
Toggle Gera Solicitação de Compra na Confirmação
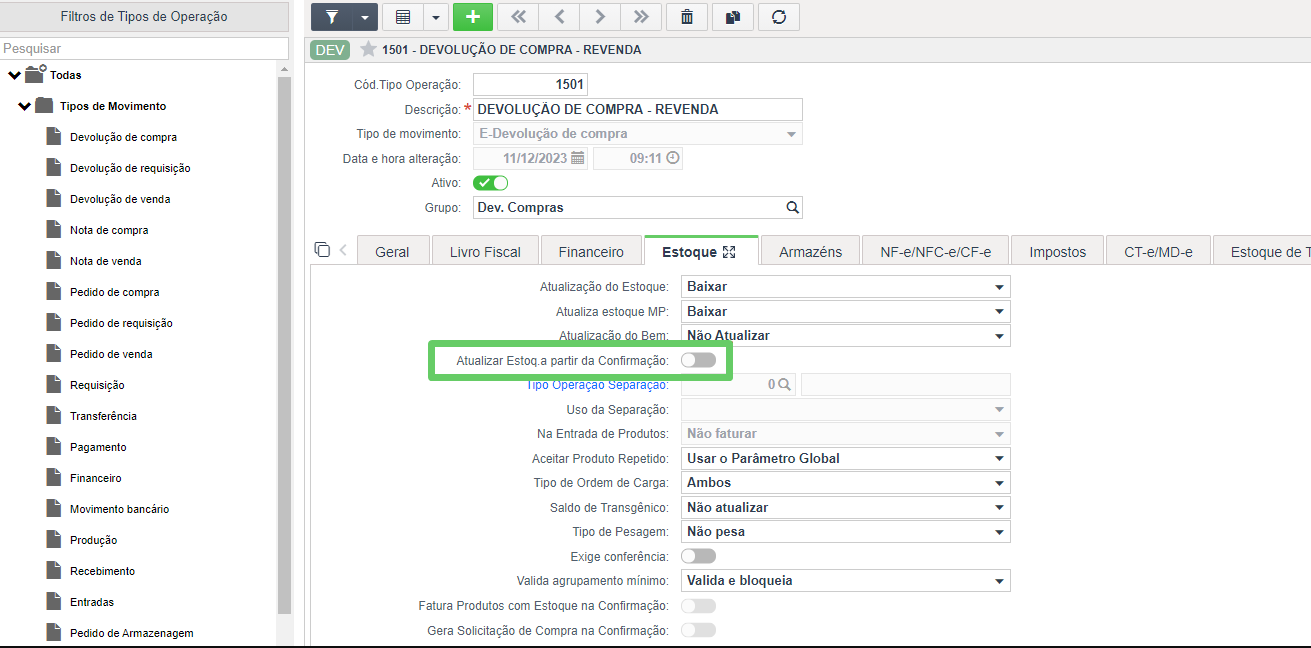point(698,630)
